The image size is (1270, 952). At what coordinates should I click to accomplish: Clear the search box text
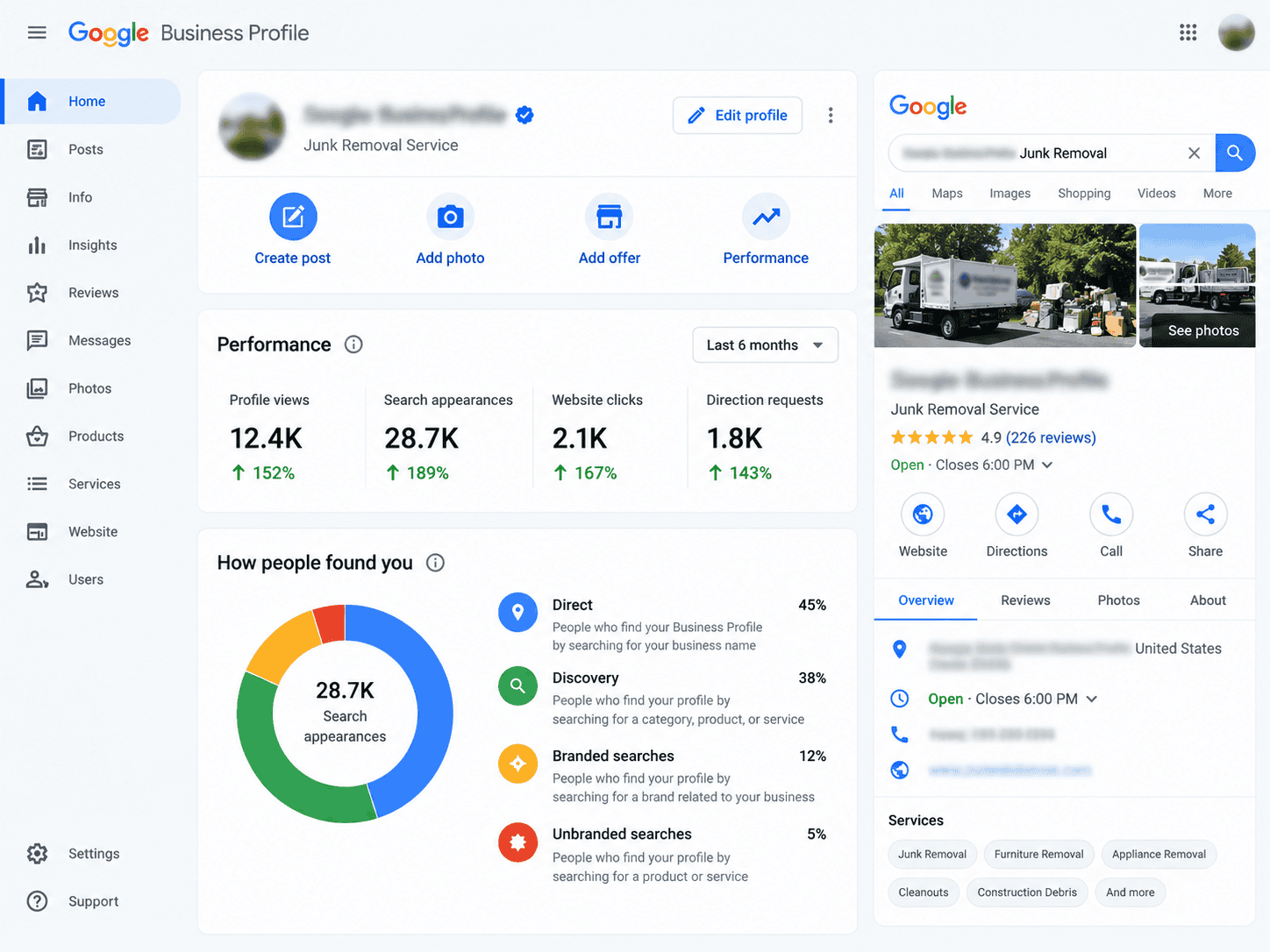click(x=1194, y=153)
